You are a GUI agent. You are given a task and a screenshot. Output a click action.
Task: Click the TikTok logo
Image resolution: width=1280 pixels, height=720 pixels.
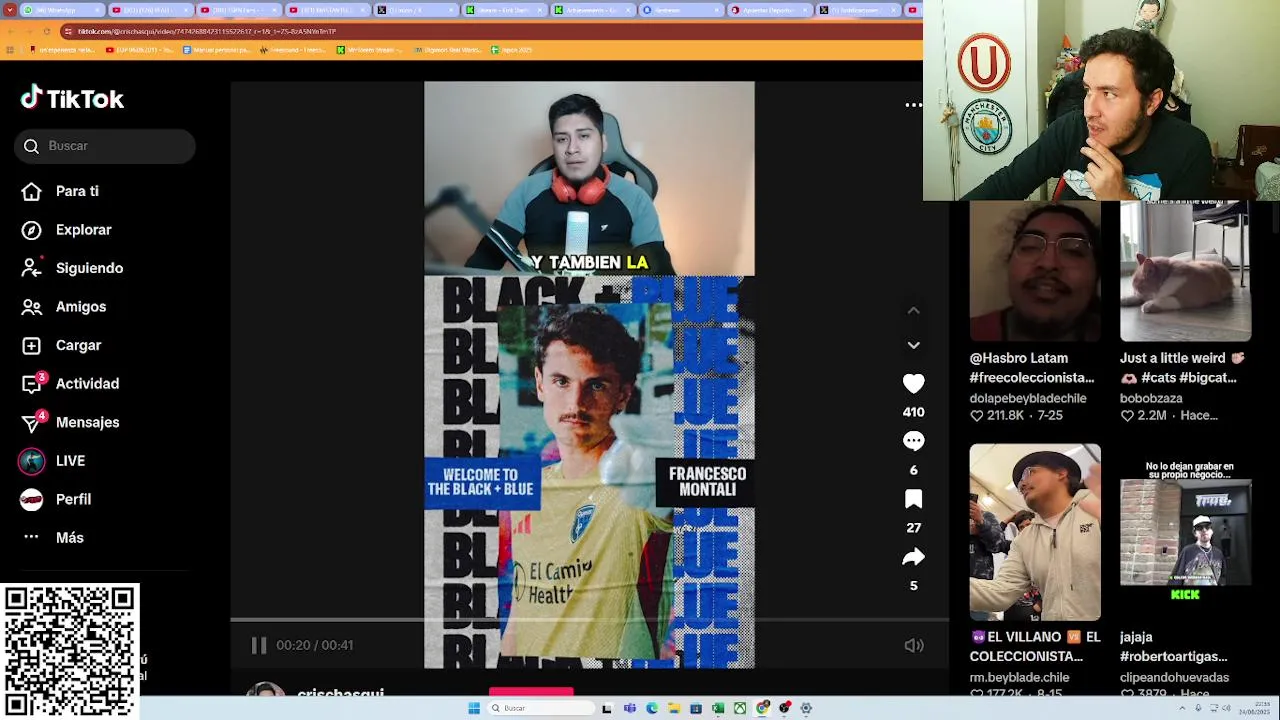pos(72,98)
